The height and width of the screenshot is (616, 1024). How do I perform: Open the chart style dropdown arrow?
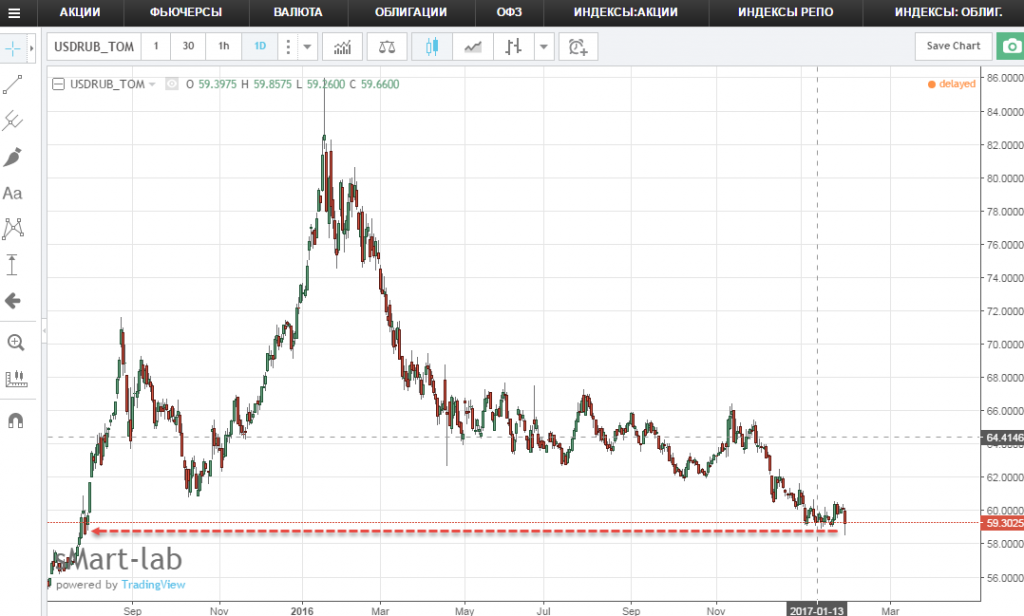coord(543,47)
